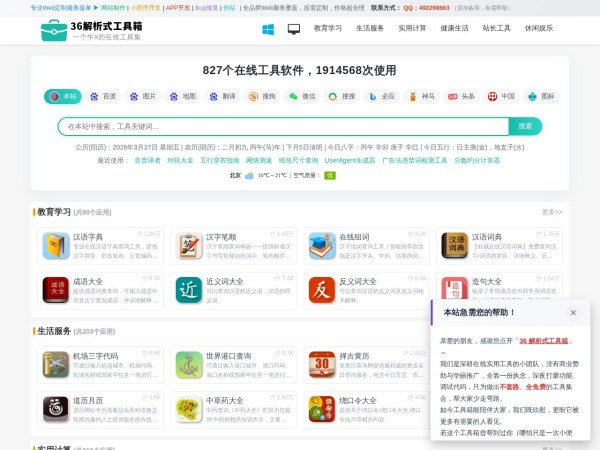The height and width of the screenshot is (450, 600).
Task: Open recently used 广告法违禁词检测工具 link
Action: (414, 160)
